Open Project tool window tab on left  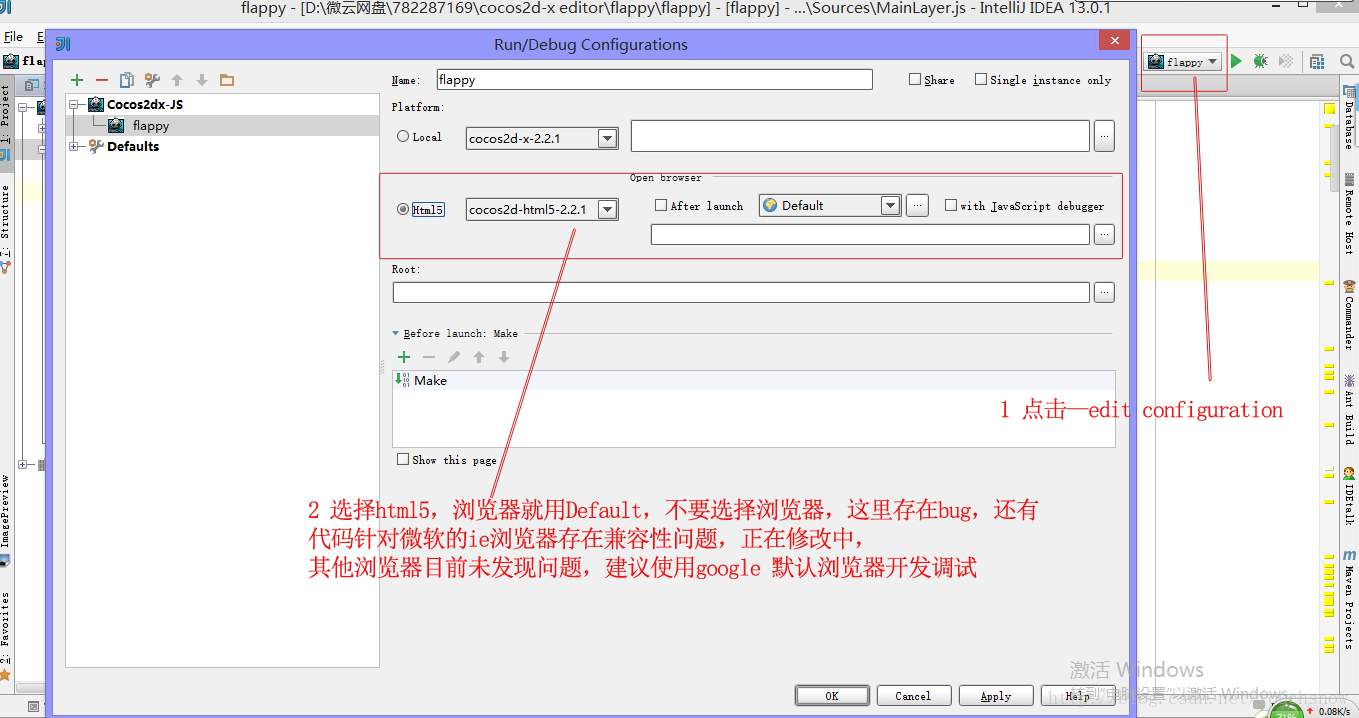[x=6, y=122]
